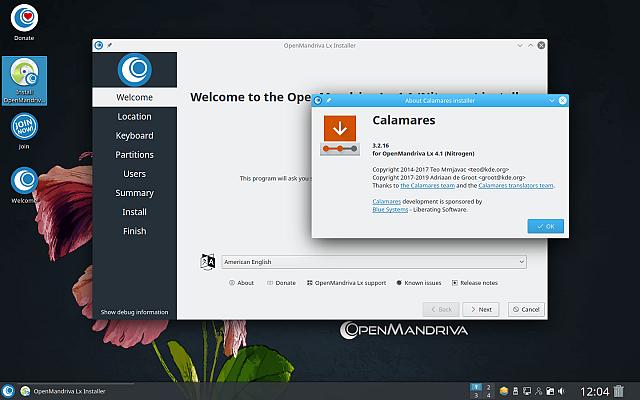The height and width of the screenshot is (400, 640).
Task: Click 'for OpenMandriva Lx 4.1 (Nitrogen)' text
Action: pos(423,153)
